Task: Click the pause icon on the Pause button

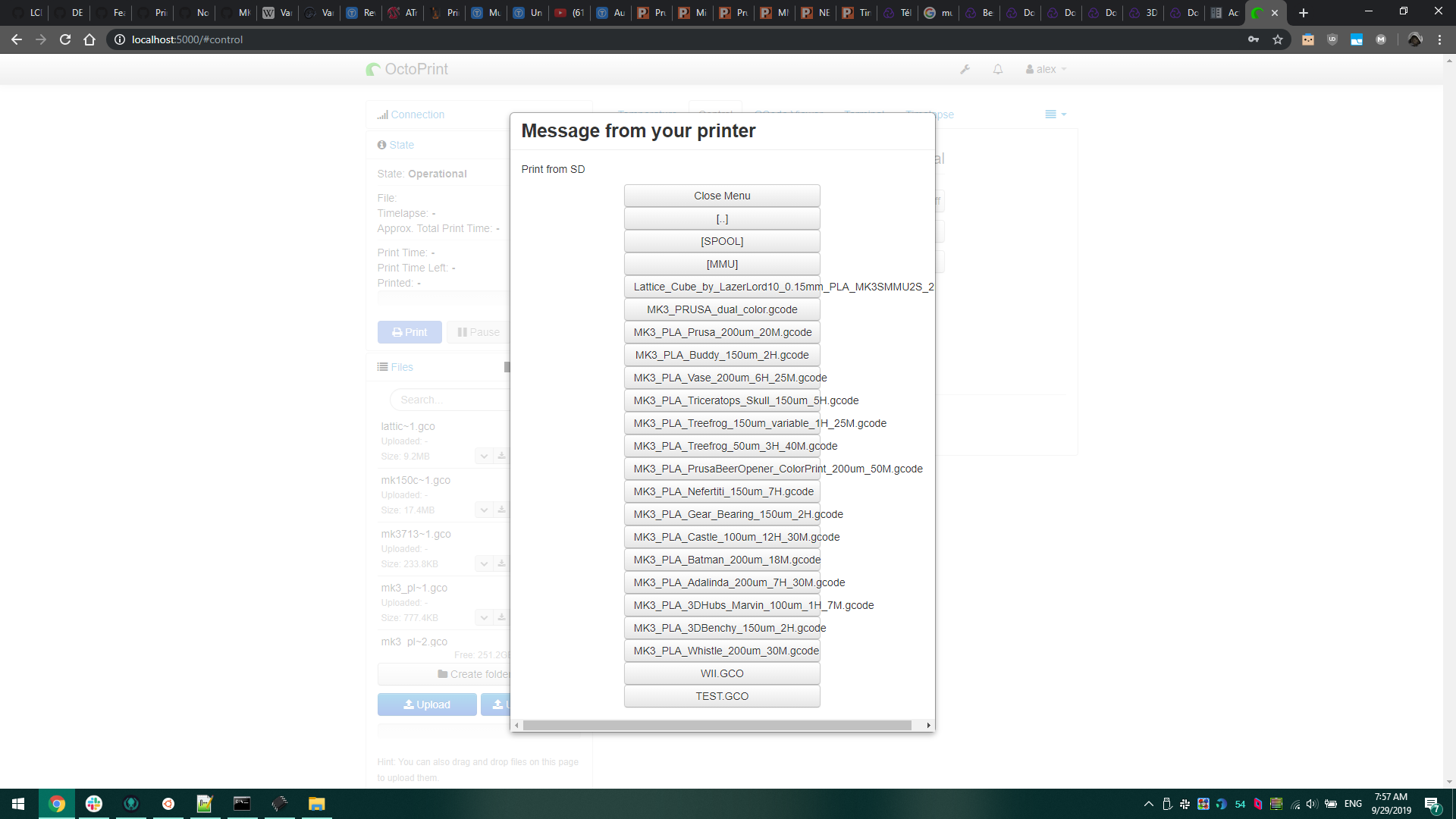Action: tap(461, 332)
